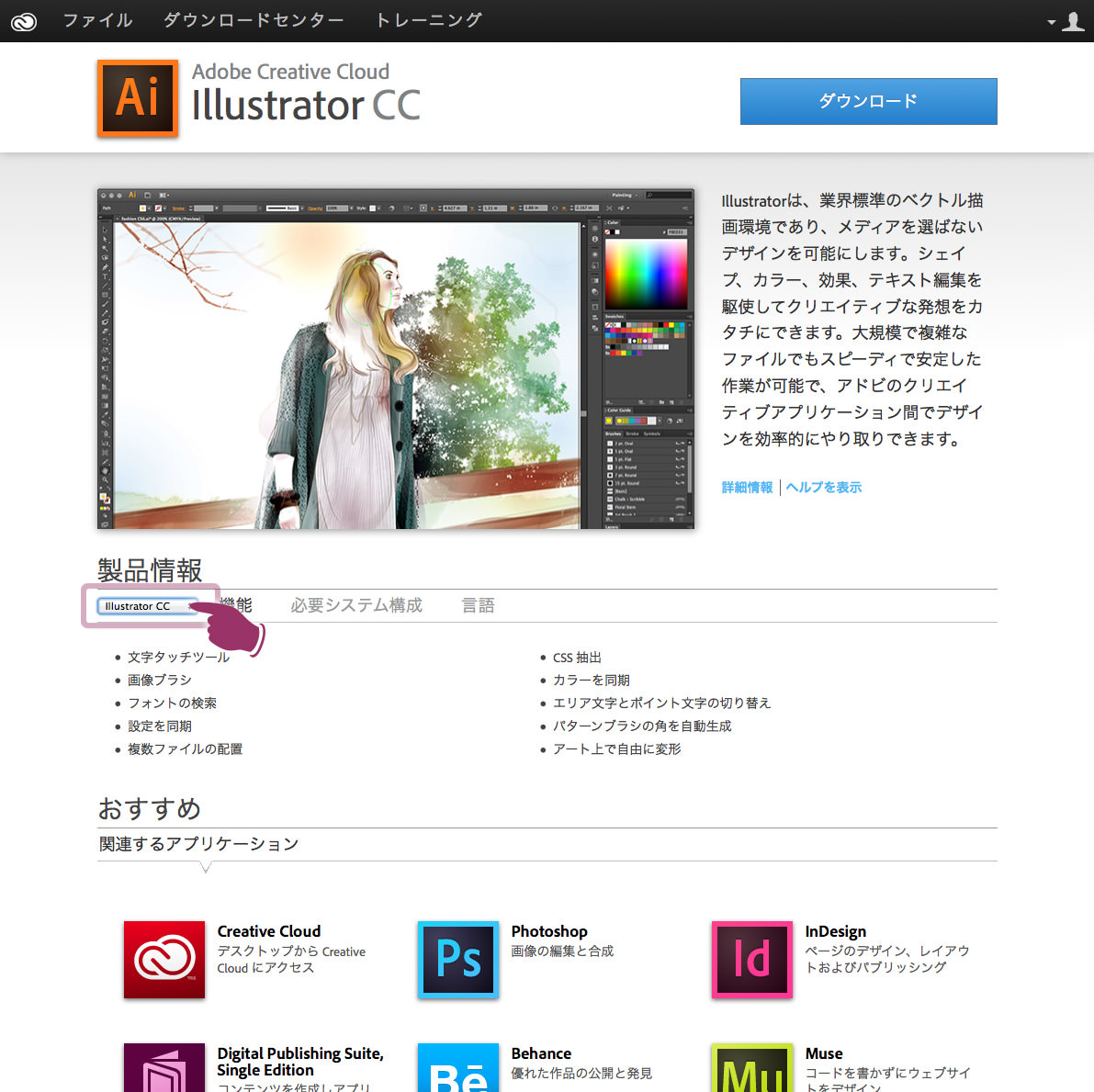
Task: Click the InDesign Id app icon
Action: pyautogui.click(x=752, y=960)
